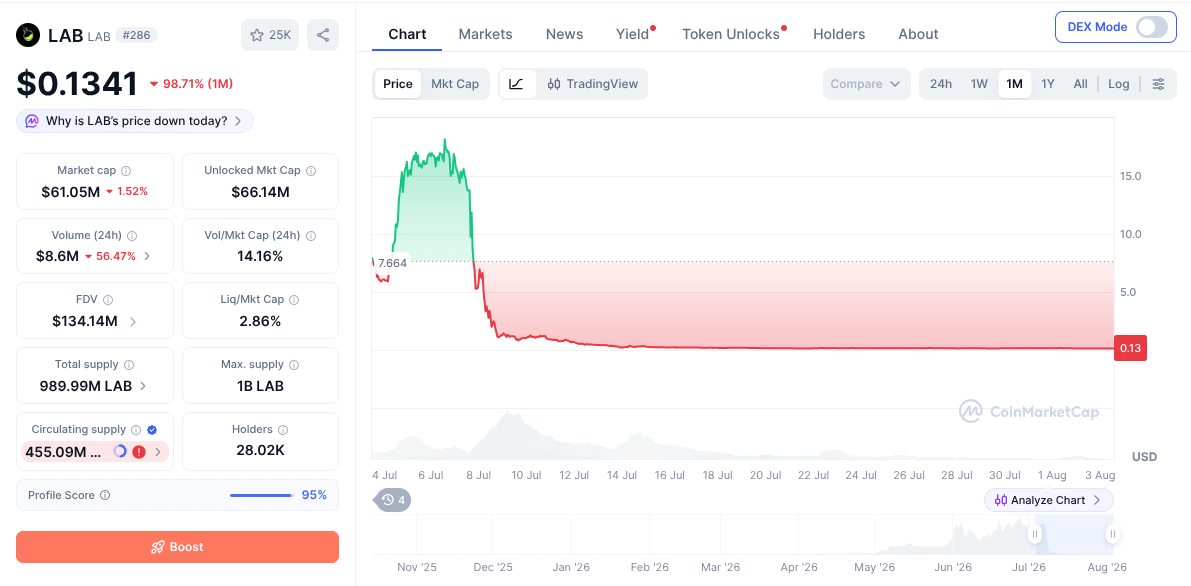Viewport: 1191px width, 586px height.
Task: Set chart range to All
Action: point(1080,84)
